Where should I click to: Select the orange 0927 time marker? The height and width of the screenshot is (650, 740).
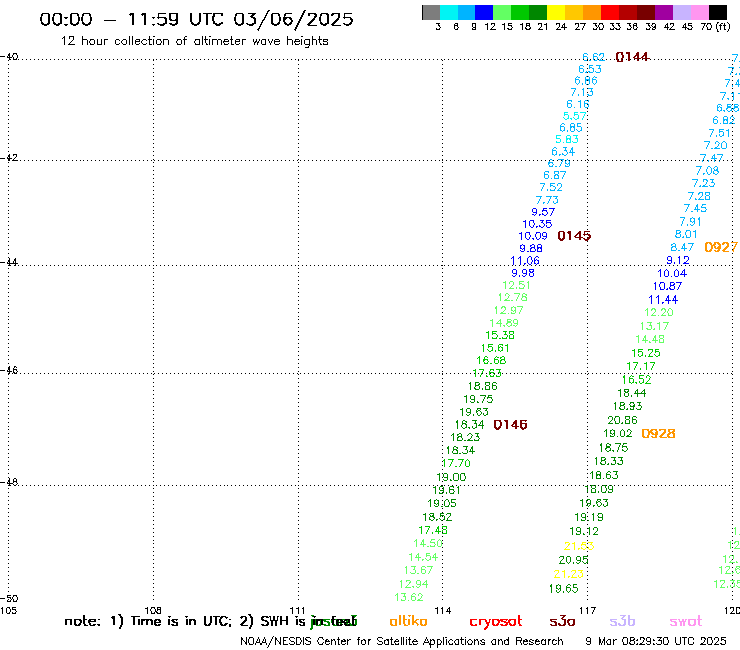pyautogui.click(x=721, y=247)
